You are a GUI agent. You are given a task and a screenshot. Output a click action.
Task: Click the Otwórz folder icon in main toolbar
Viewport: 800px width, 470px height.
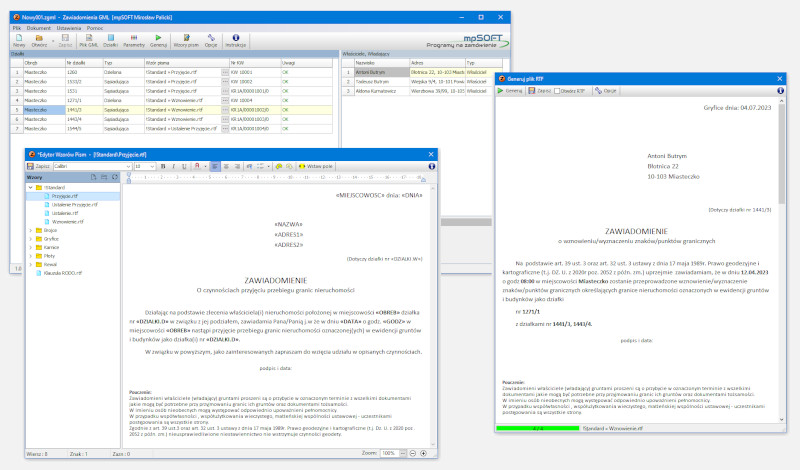click(x=39, y=38)
